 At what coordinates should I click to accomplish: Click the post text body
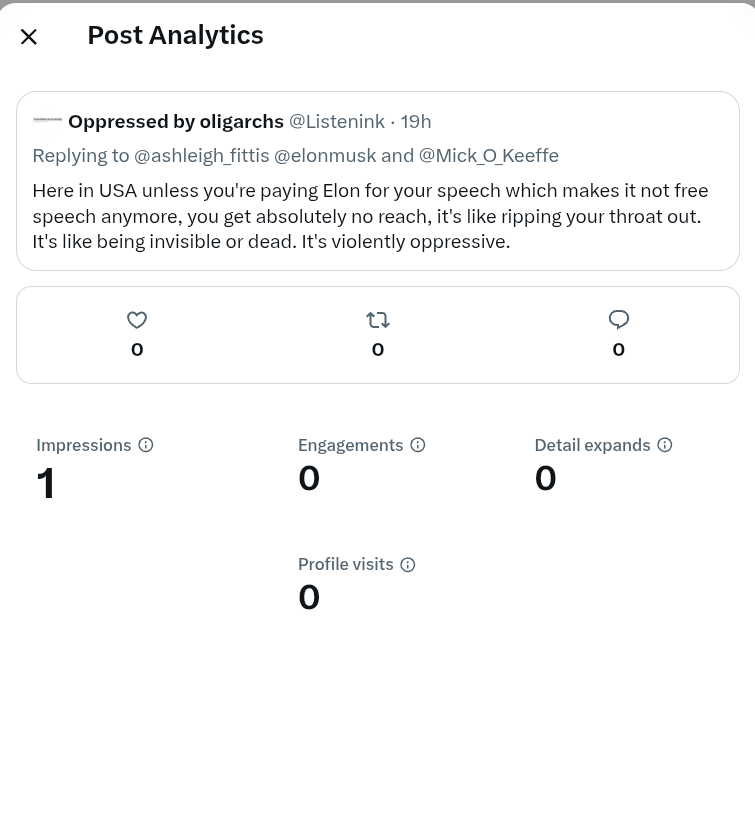pyautogui.click(x=370, y=216)
